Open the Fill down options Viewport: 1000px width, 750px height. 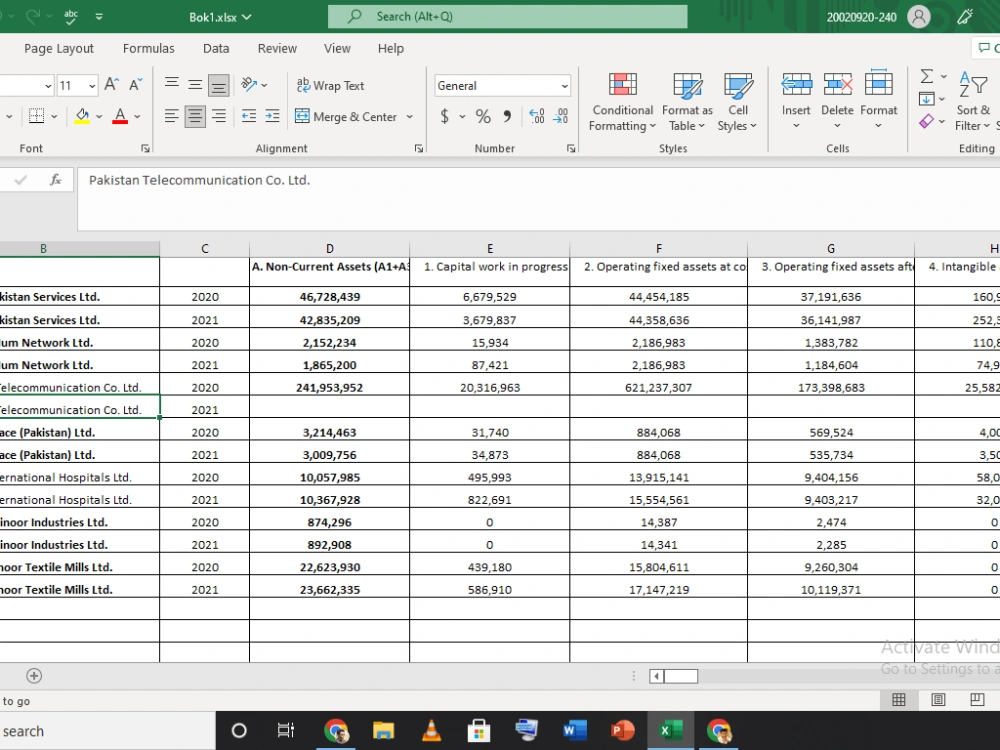(932, 99)
